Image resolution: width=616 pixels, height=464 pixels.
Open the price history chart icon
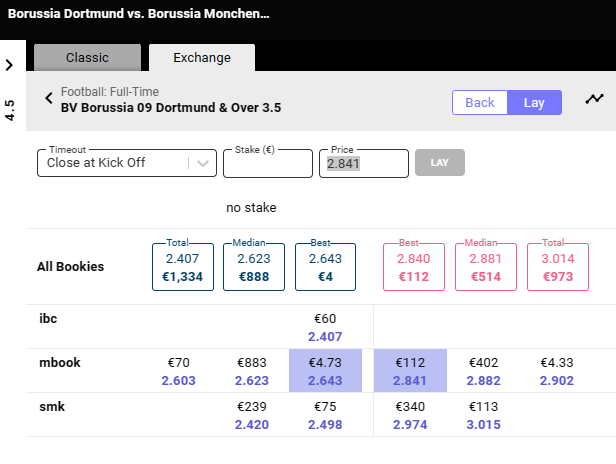(594, 99)
